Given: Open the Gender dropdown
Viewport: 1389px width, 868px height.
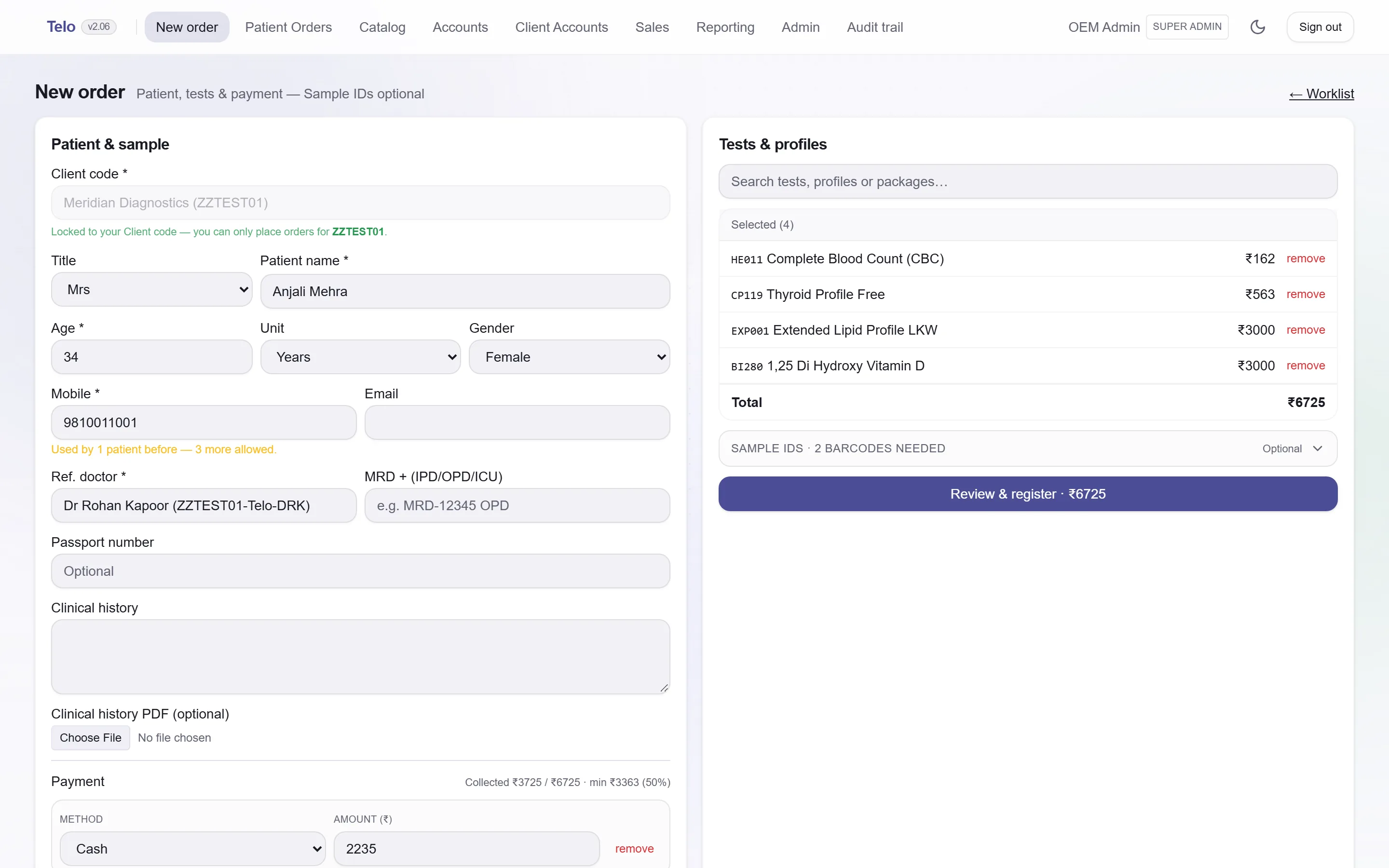Looking at the screenshot, I should pos(570,357).
